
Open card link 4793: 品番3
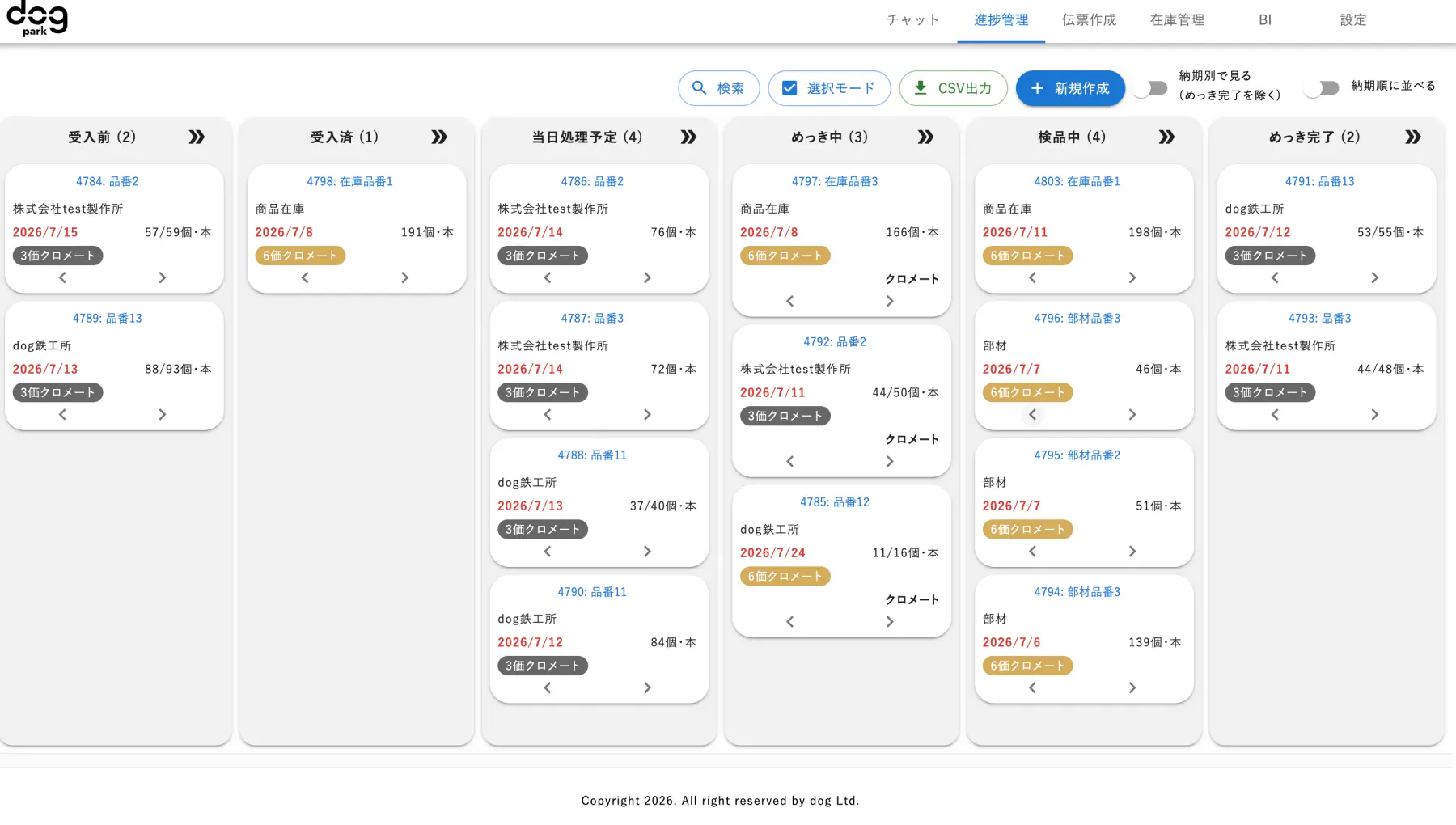tap(1320, 319)
